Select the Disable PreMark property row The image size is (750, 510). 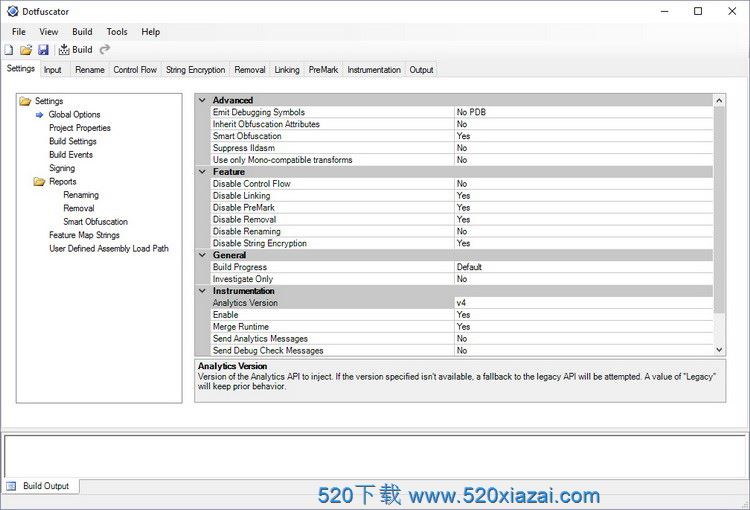click(462, 208)
